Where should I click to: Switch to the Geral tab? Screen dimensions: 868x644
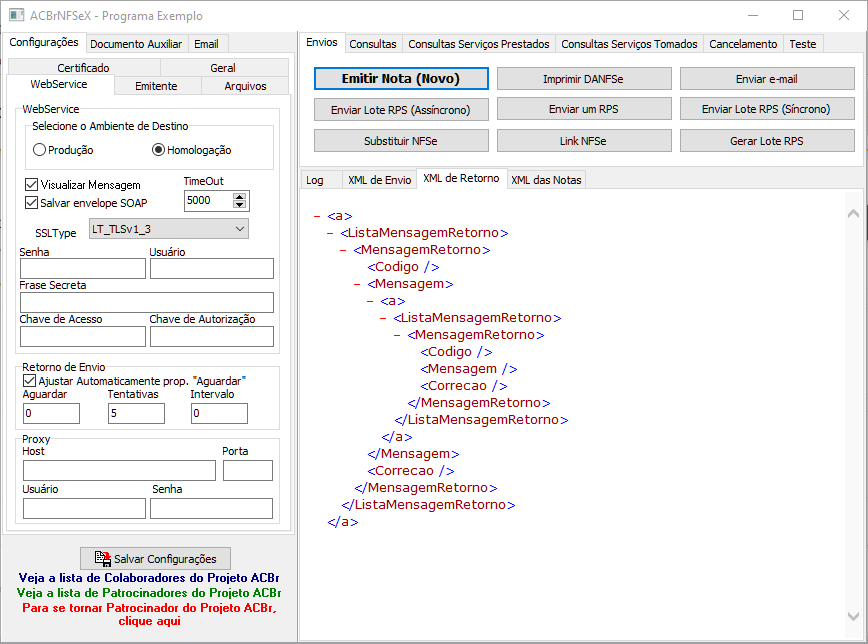pos(223,68)
